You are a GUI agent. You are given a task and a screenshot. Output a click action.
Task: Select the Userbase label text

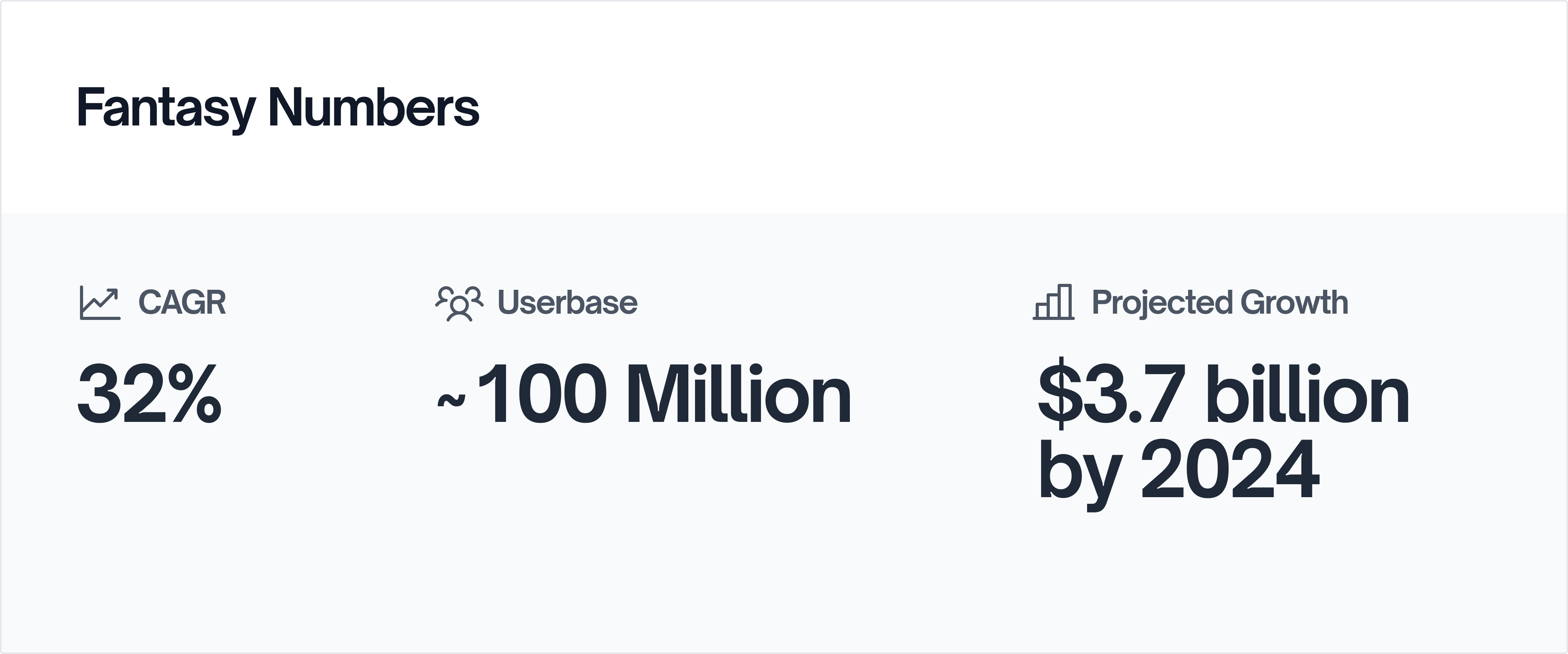(567, 303)
